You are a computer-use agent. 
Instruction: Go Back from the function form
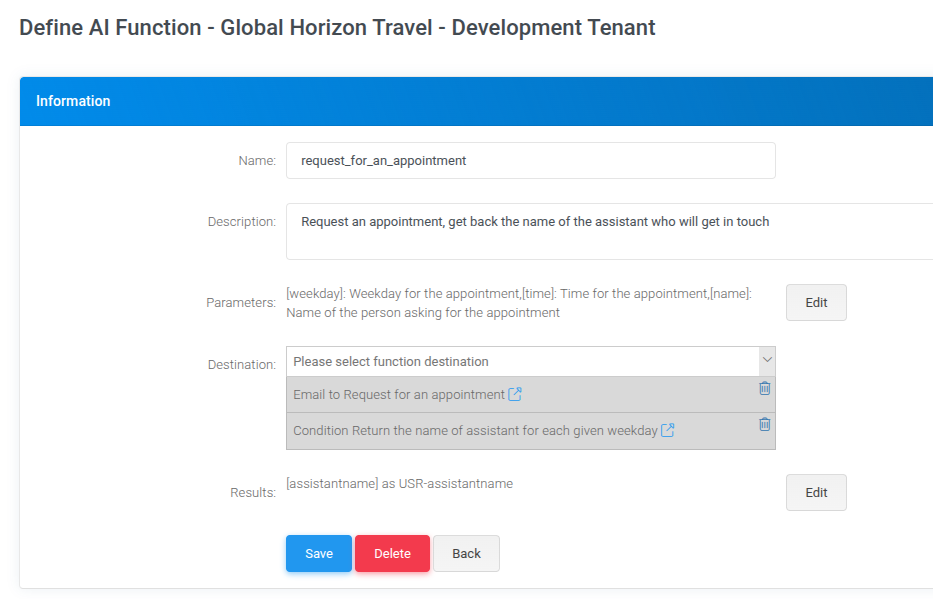(466, 553)
